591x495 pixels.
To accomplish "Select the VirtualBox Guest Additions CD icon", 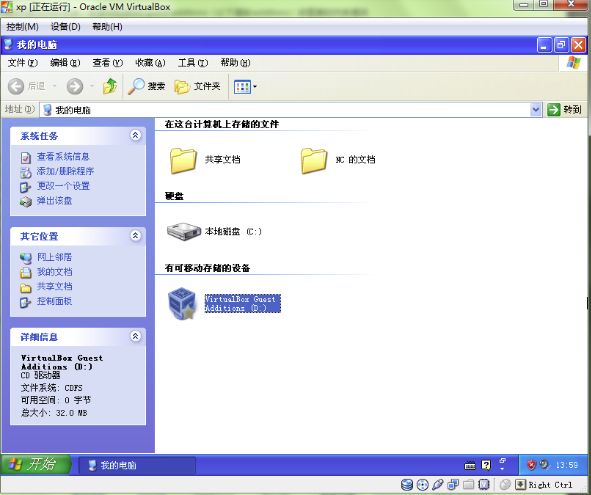I will click(182, 303).
